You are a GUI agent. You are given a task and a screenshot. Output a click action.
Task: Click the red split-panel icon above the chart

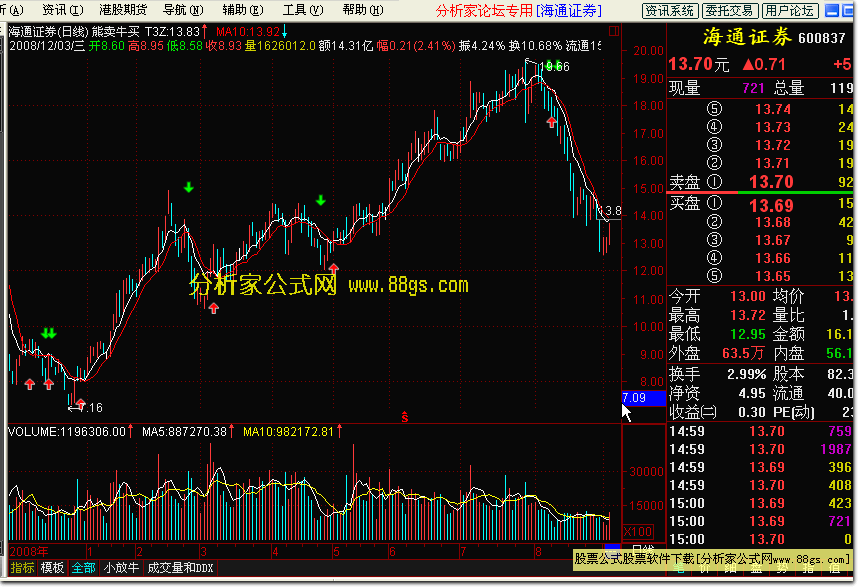point(614,31)
